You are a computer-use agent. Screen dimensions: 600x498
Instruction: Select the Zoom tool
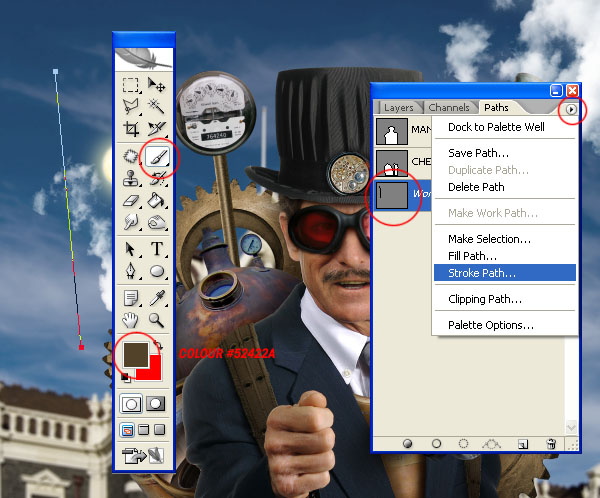tap(157, 320)
